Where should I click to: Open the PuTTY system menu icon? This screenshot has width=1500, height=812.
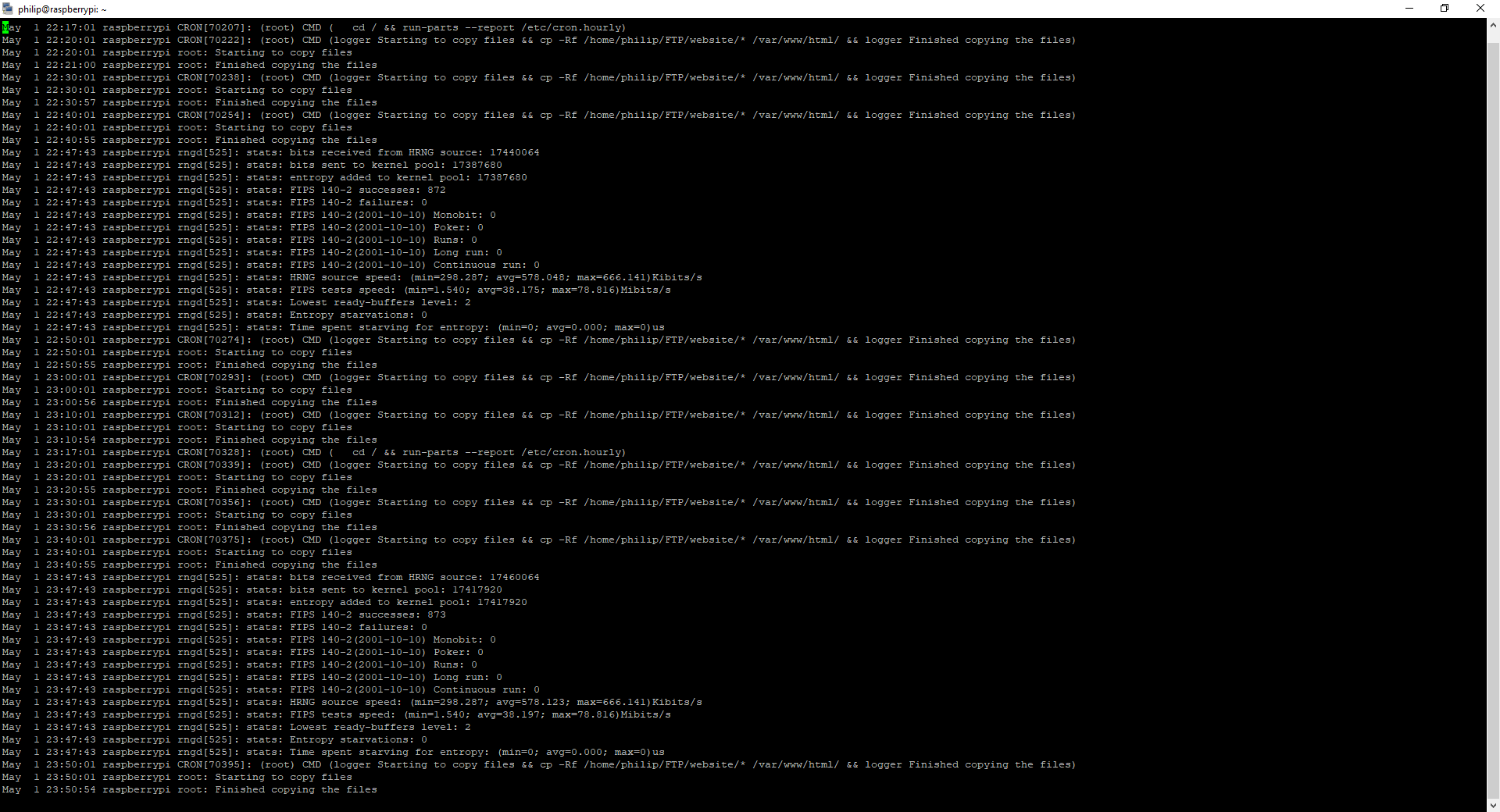click(x=9, y=9)
